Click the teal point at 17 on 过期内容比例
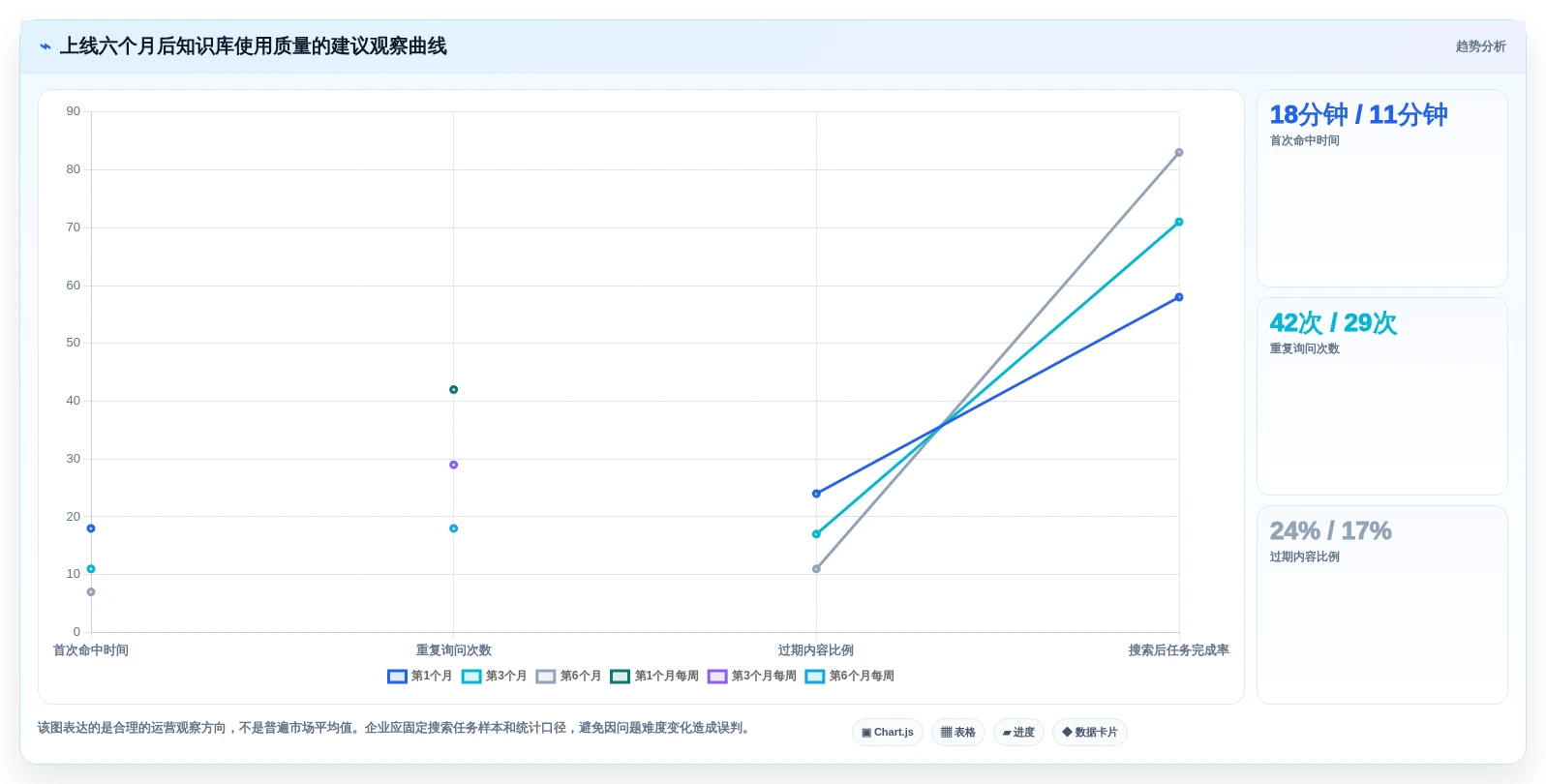The width and height of the screenshot is (1546, 784). [x=816, y=534]
